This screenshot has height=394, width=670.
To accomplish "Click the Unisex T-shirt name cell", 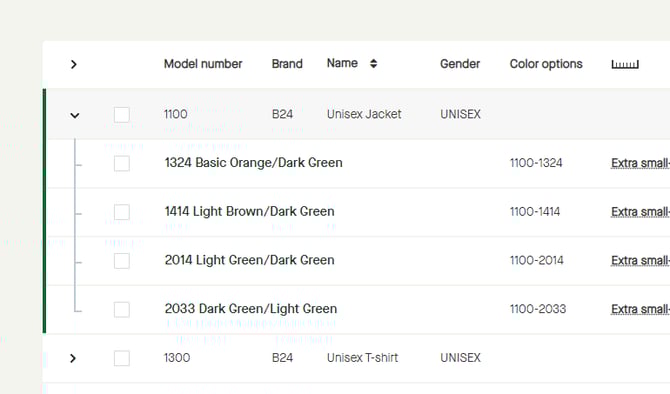I will pyautogui.click(x=362, y=358).
